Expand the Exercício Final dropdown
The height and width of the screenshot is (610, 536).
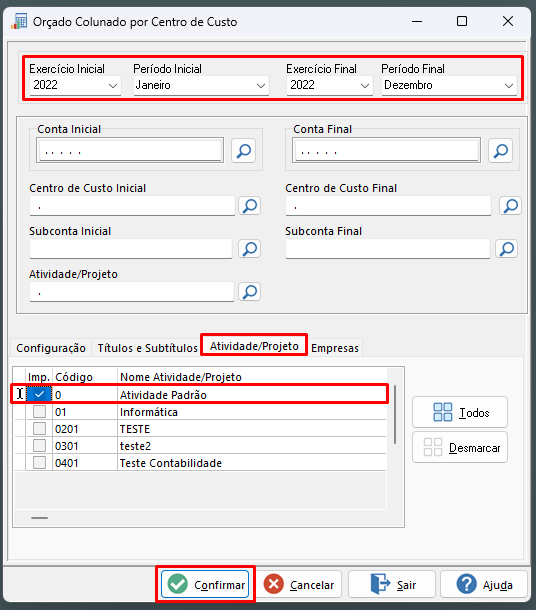(x=364, y=85)
